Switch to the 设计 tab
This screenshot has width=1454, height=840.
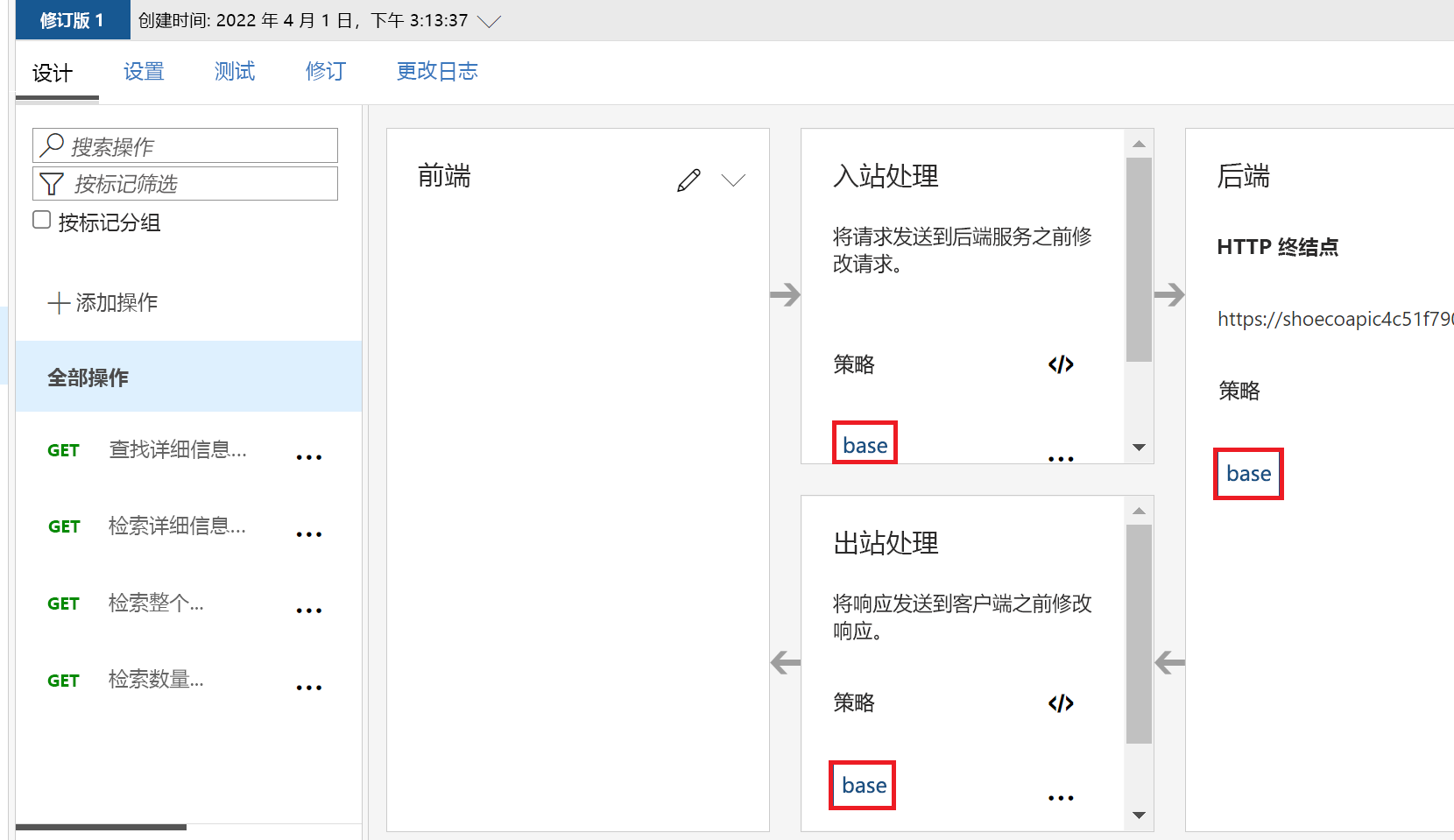point(53,73)
